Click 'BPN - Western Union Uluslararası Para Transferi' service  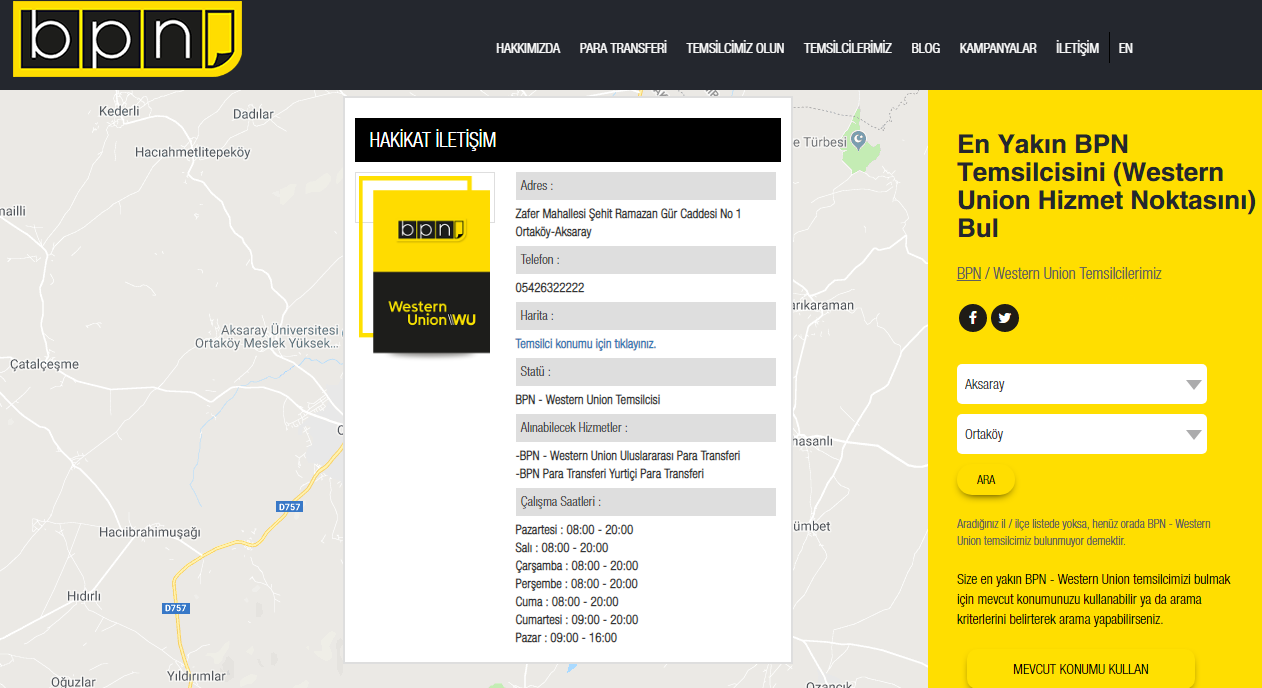(628, 455)
